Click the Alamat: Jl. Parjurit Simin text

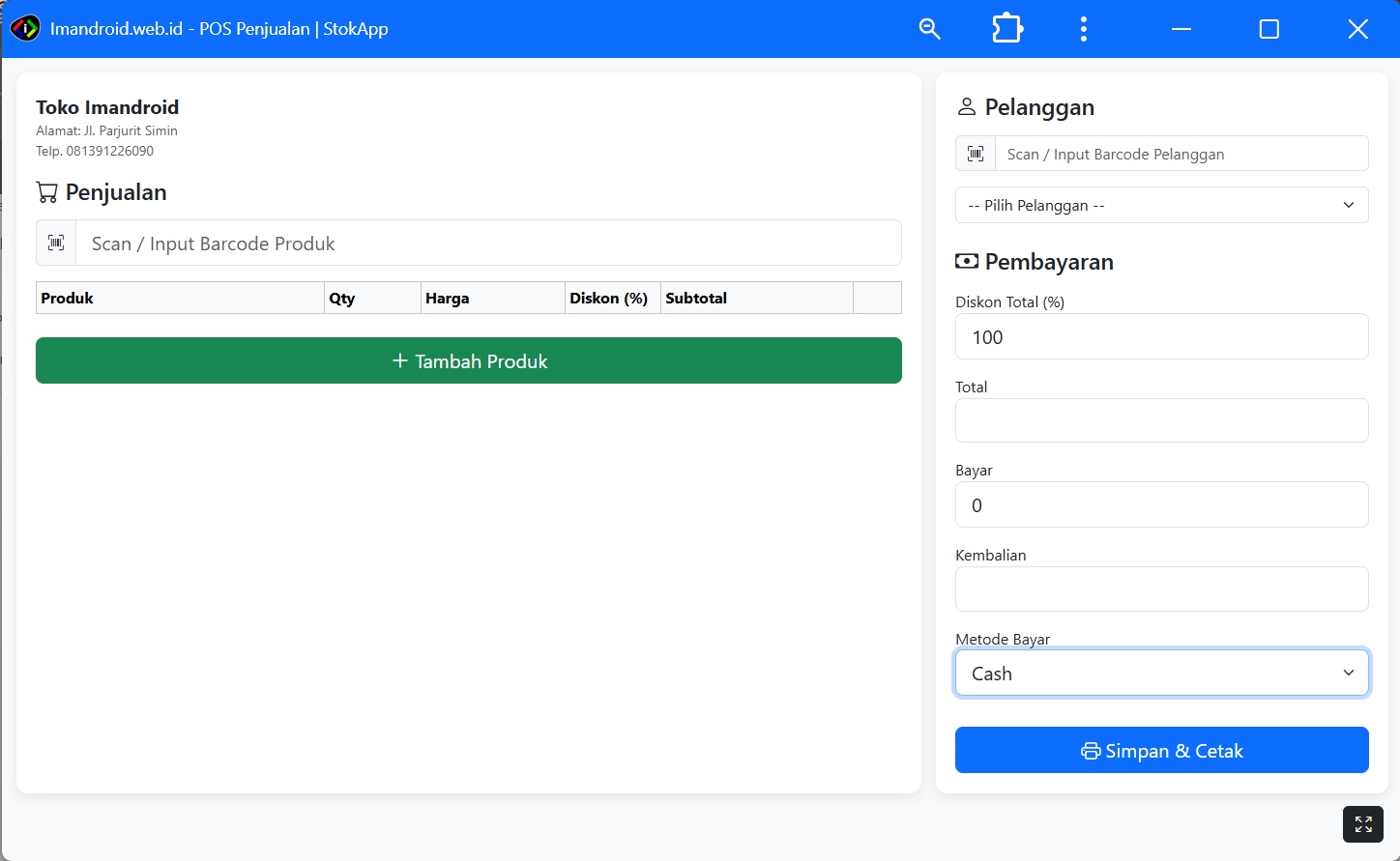[106, 130]
